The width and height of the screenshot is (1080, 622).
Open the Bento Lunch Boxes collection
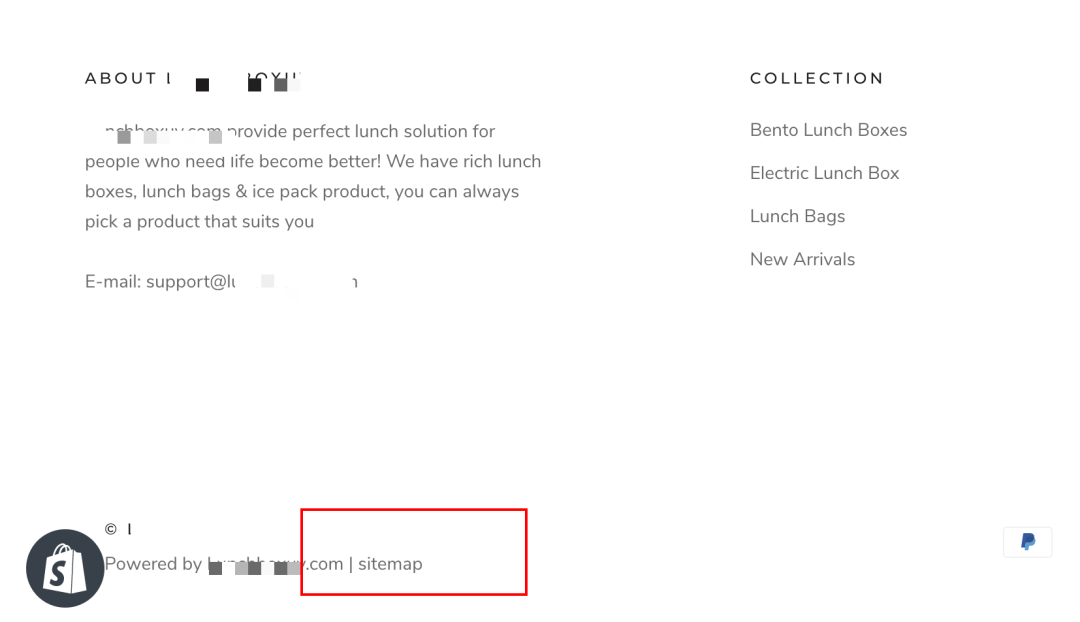(x=828, y=130)
